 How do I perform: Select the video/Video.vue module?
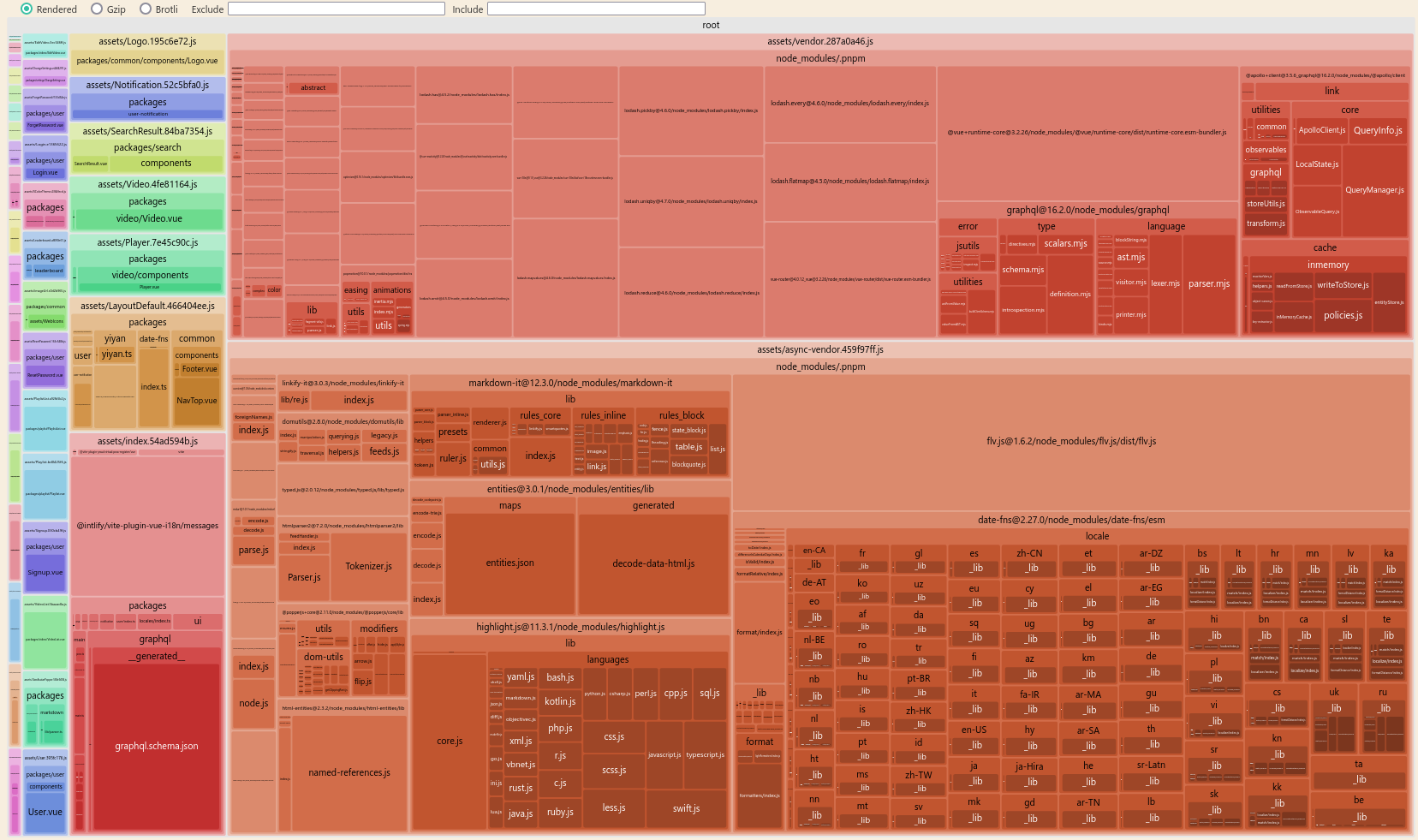150,219
